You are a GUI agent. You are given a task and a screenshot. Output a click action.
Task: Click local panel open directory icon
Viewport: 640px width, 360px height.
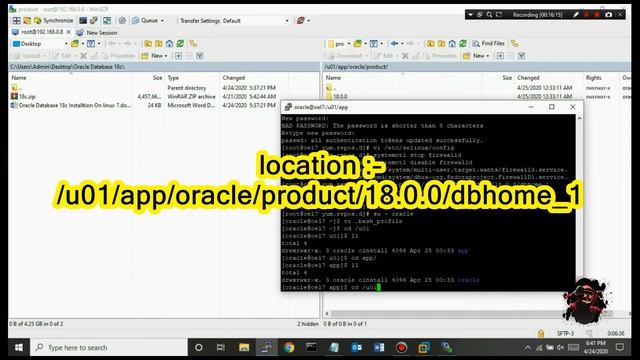pos(75,44)
